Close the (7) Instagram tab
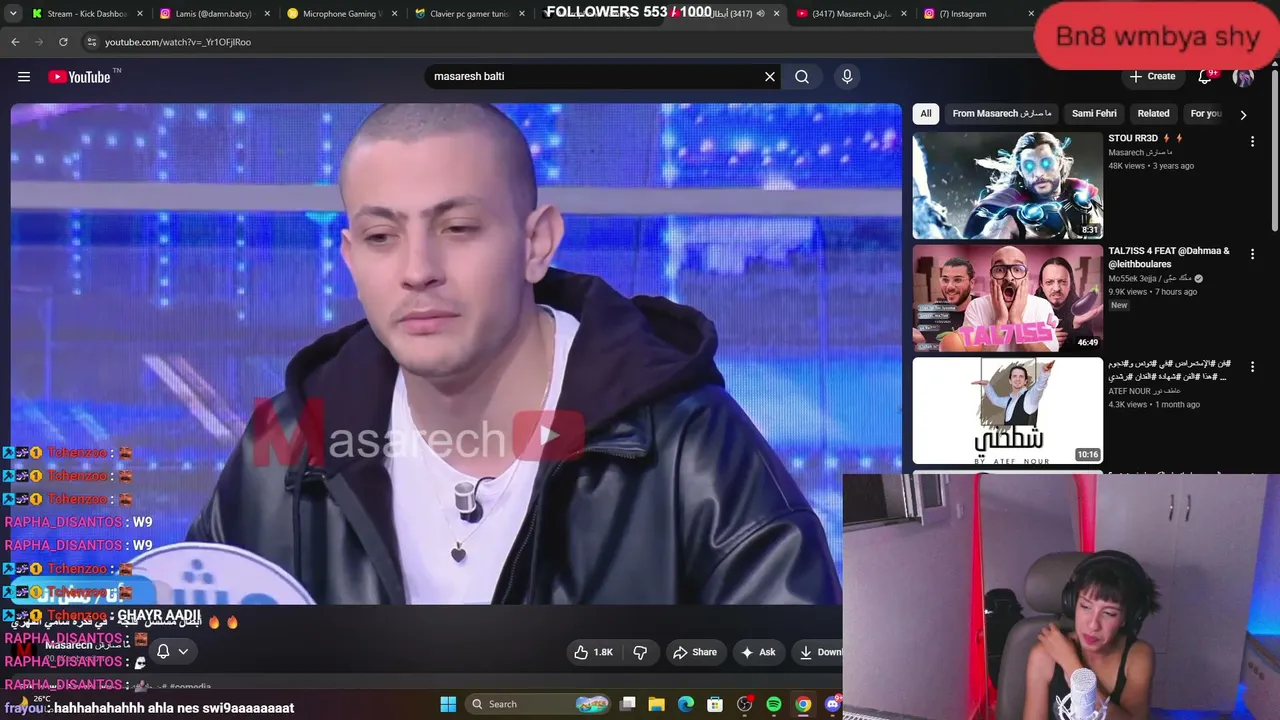The image size is (1280, 720). tap(1031, 14)
